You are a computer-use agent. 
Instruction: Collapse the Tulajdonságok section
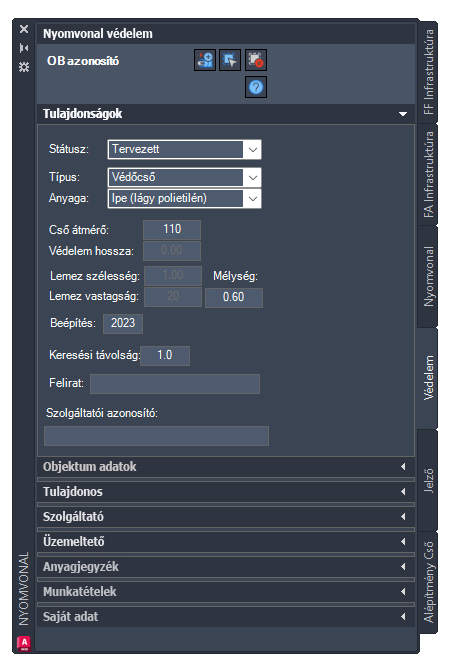pos(403,114)
